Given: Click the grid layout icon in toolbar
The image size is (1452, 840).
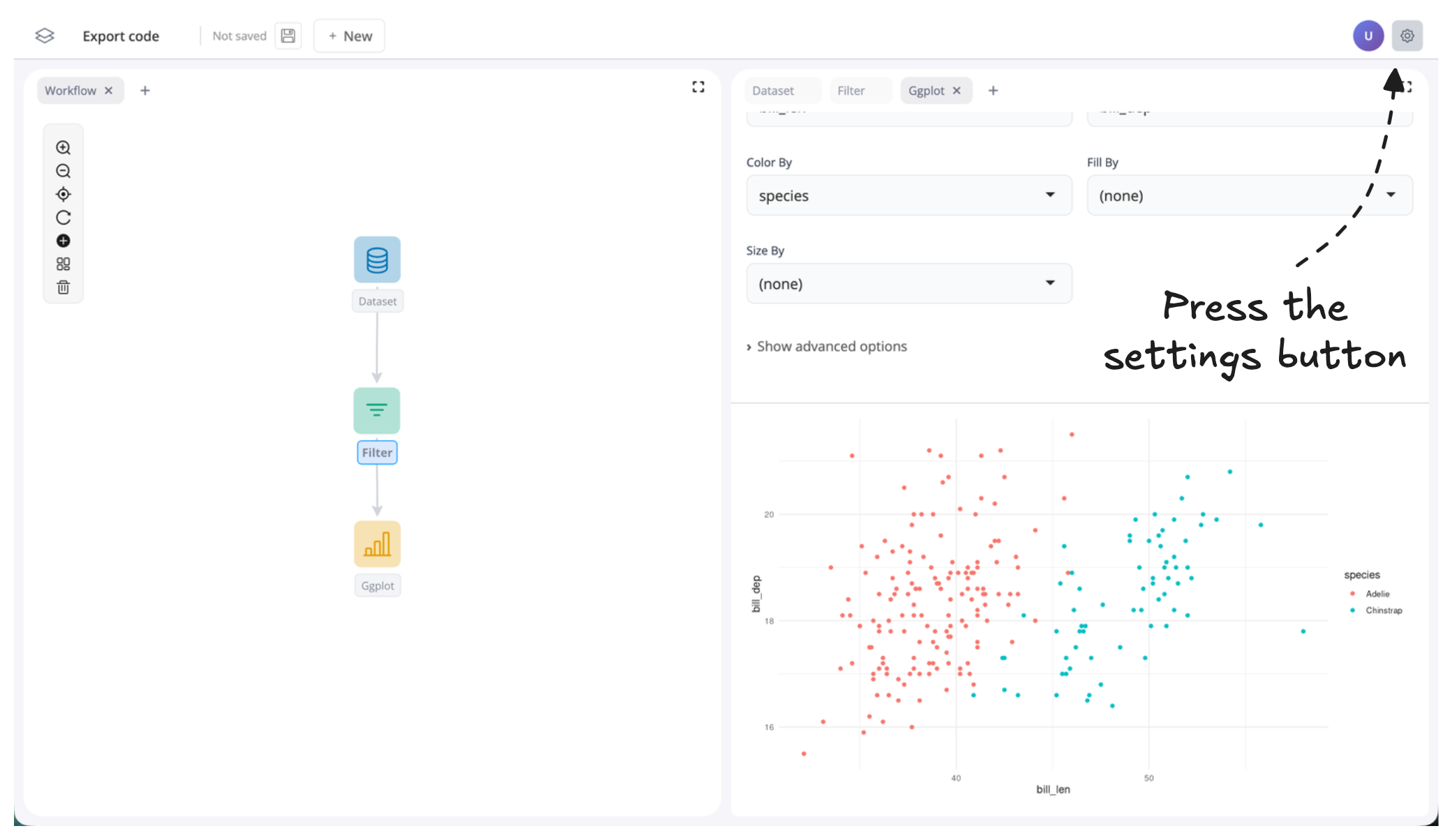Looking at the screenshot, I should [x=63, y=264].
